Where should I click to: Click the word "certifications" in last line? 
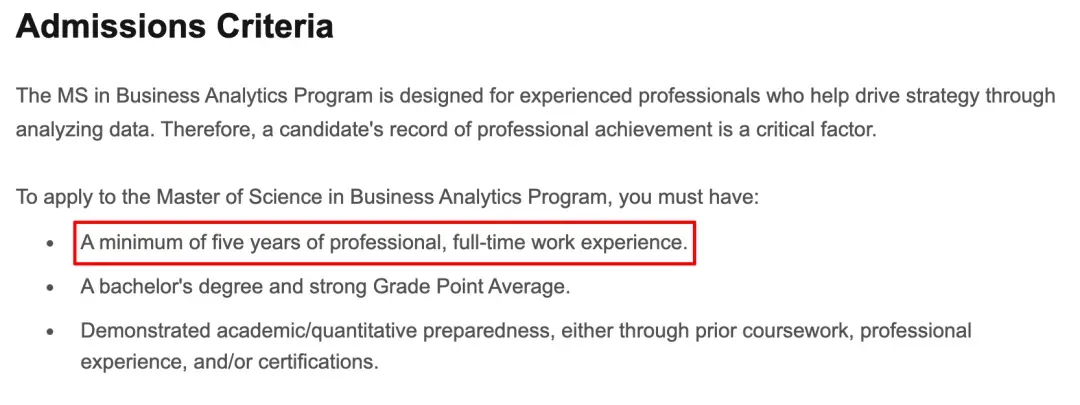(x=320, y=361)
